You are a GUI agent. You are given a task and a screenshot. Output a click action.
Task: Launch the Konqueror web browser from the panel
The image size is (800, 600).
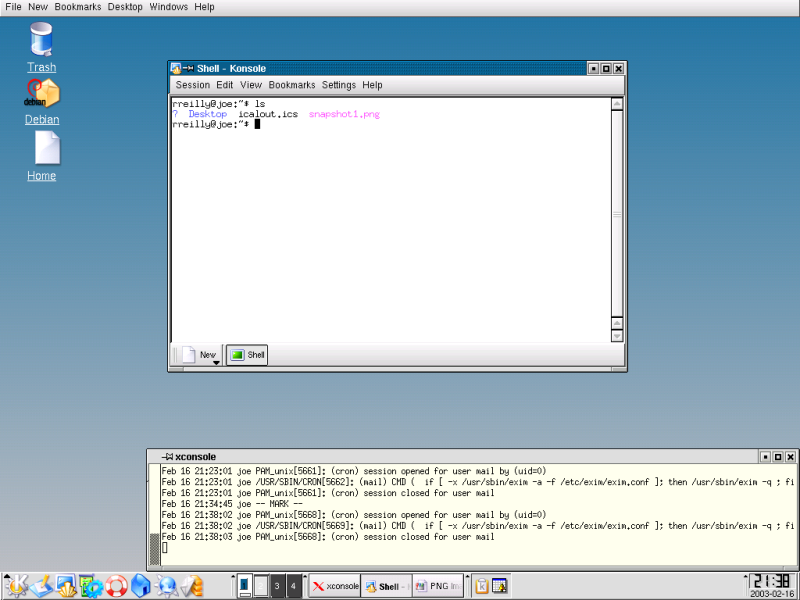(x=168, y=585)
